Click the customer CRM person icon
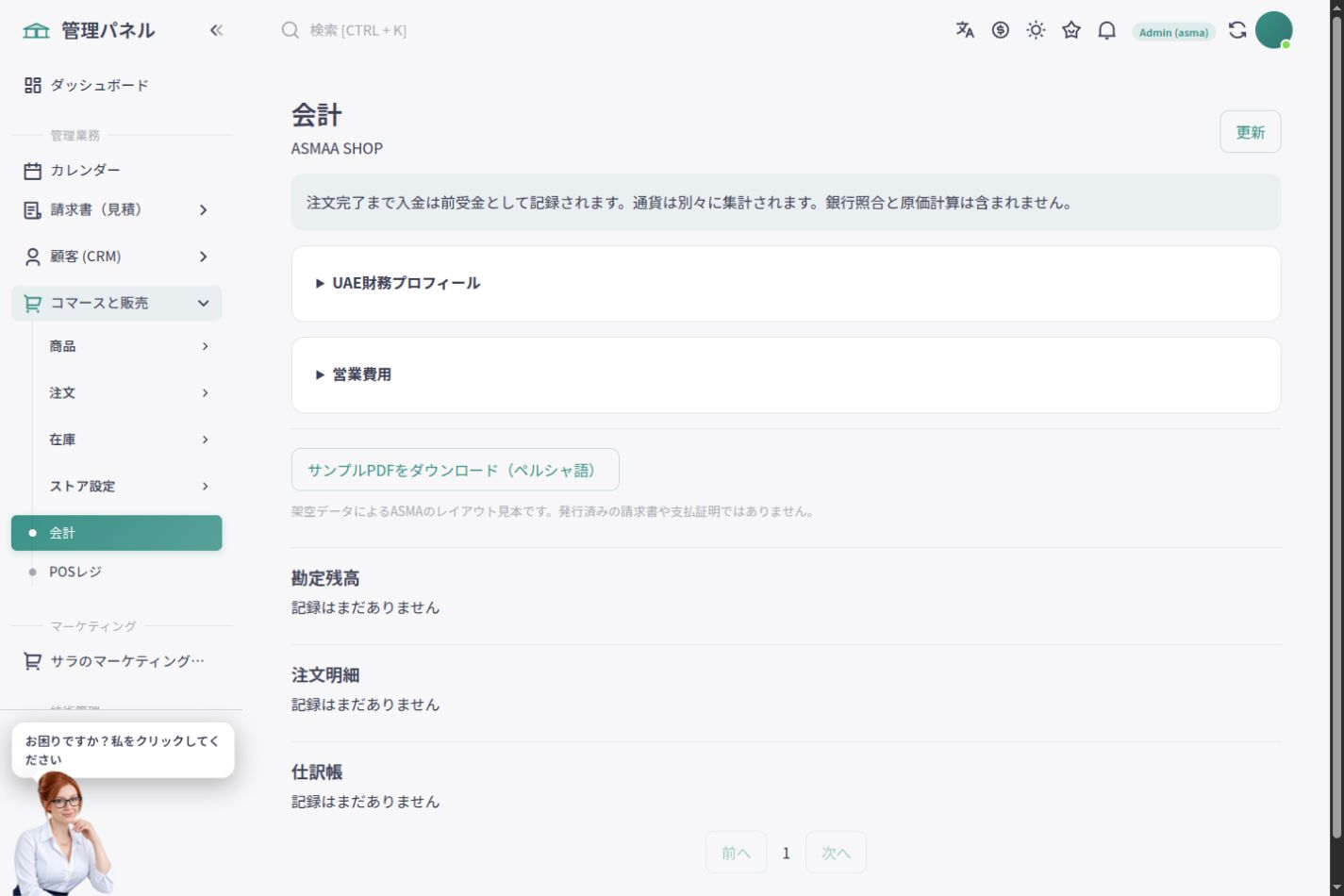This screenshot has width=1344, height=896. point(33,257)
